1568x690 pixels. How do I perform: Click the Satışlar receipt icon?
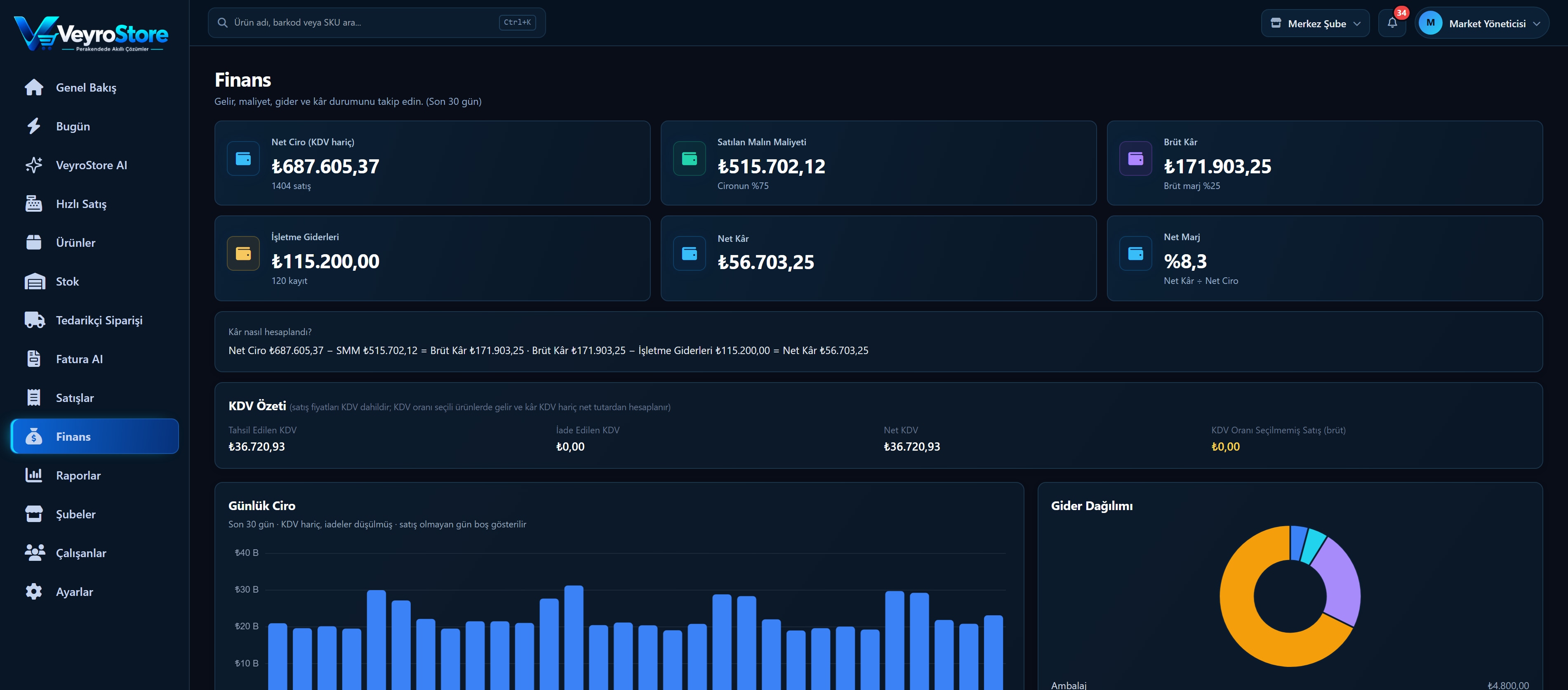[x=34, y=398]
